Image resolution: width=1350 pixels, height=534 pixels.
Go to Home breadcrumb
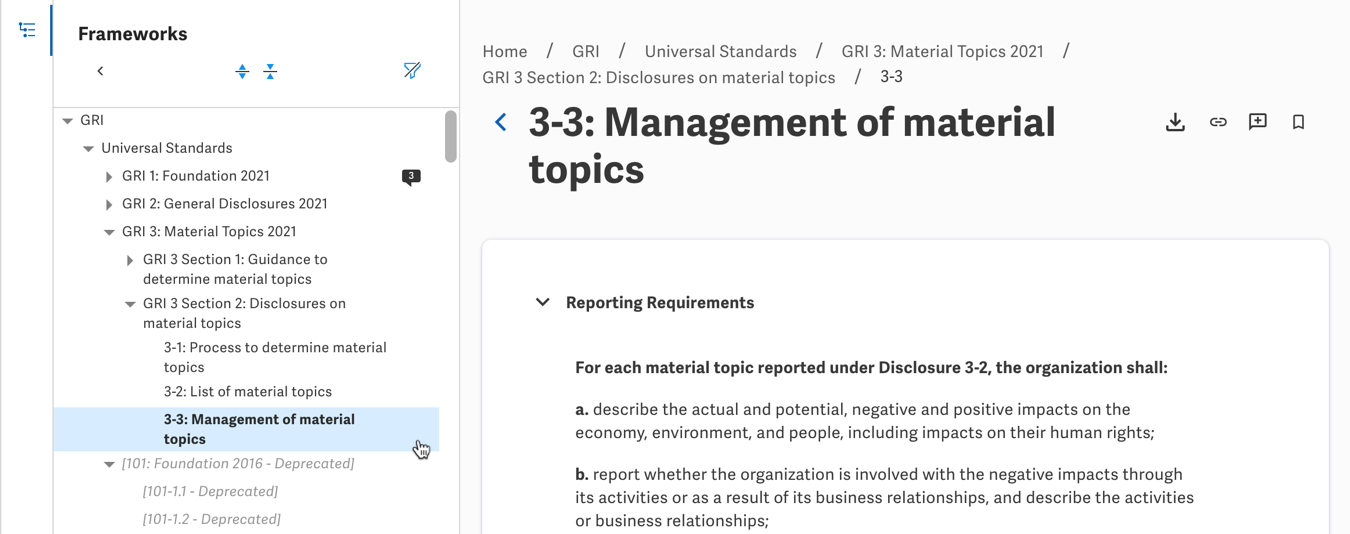click(x=505, y=51)
